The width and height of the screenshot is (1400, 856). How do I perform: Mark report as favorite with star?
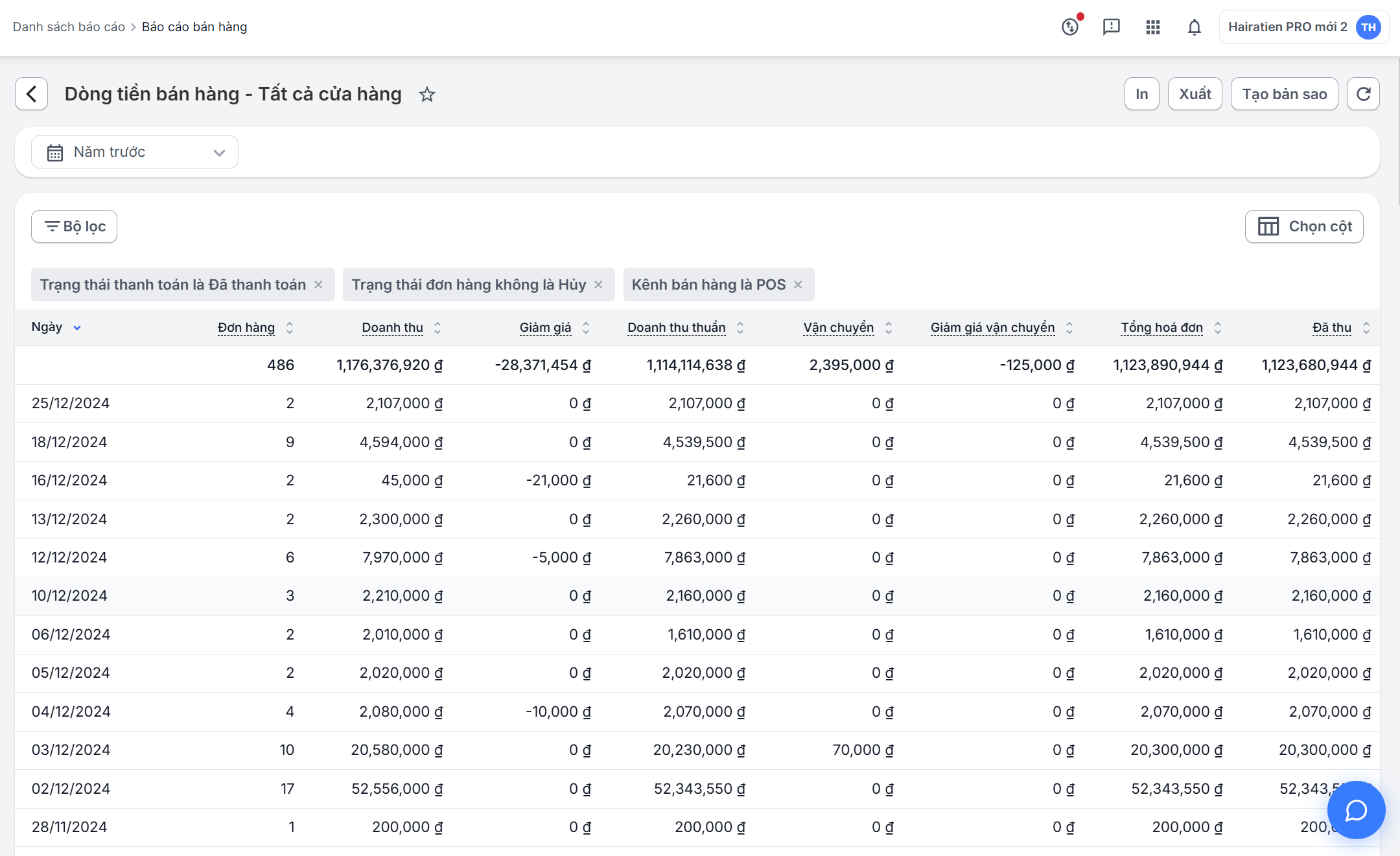tap(426, 95)
